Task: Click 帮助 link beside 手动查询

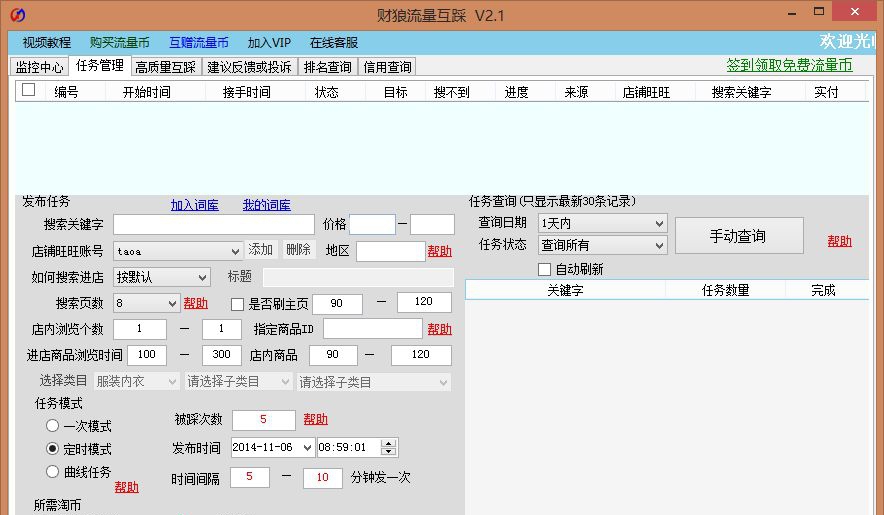Action: coord(839,241)
